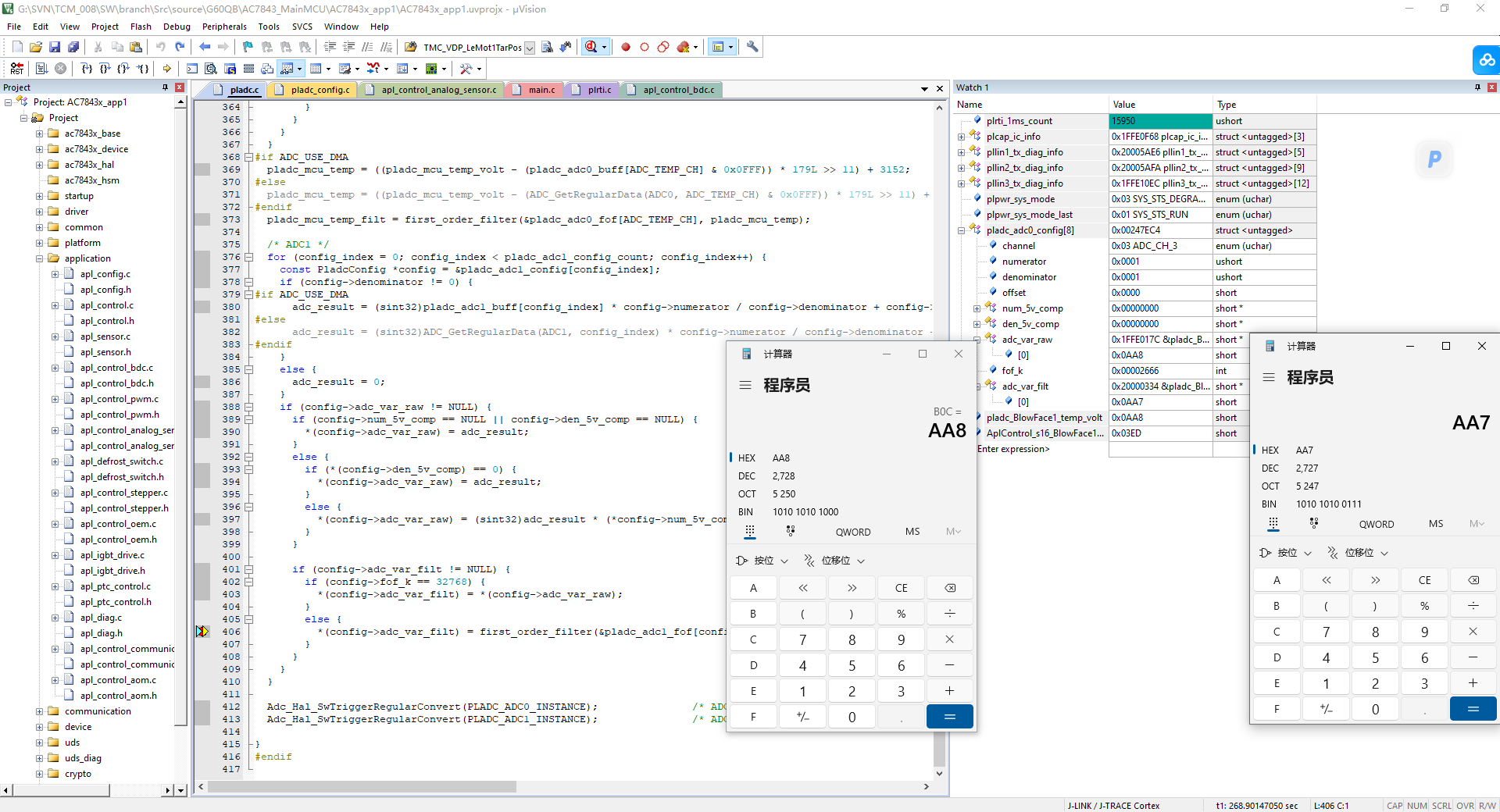Open the Configuration wrench icon
1500x812 pixels.
(752, 47)
